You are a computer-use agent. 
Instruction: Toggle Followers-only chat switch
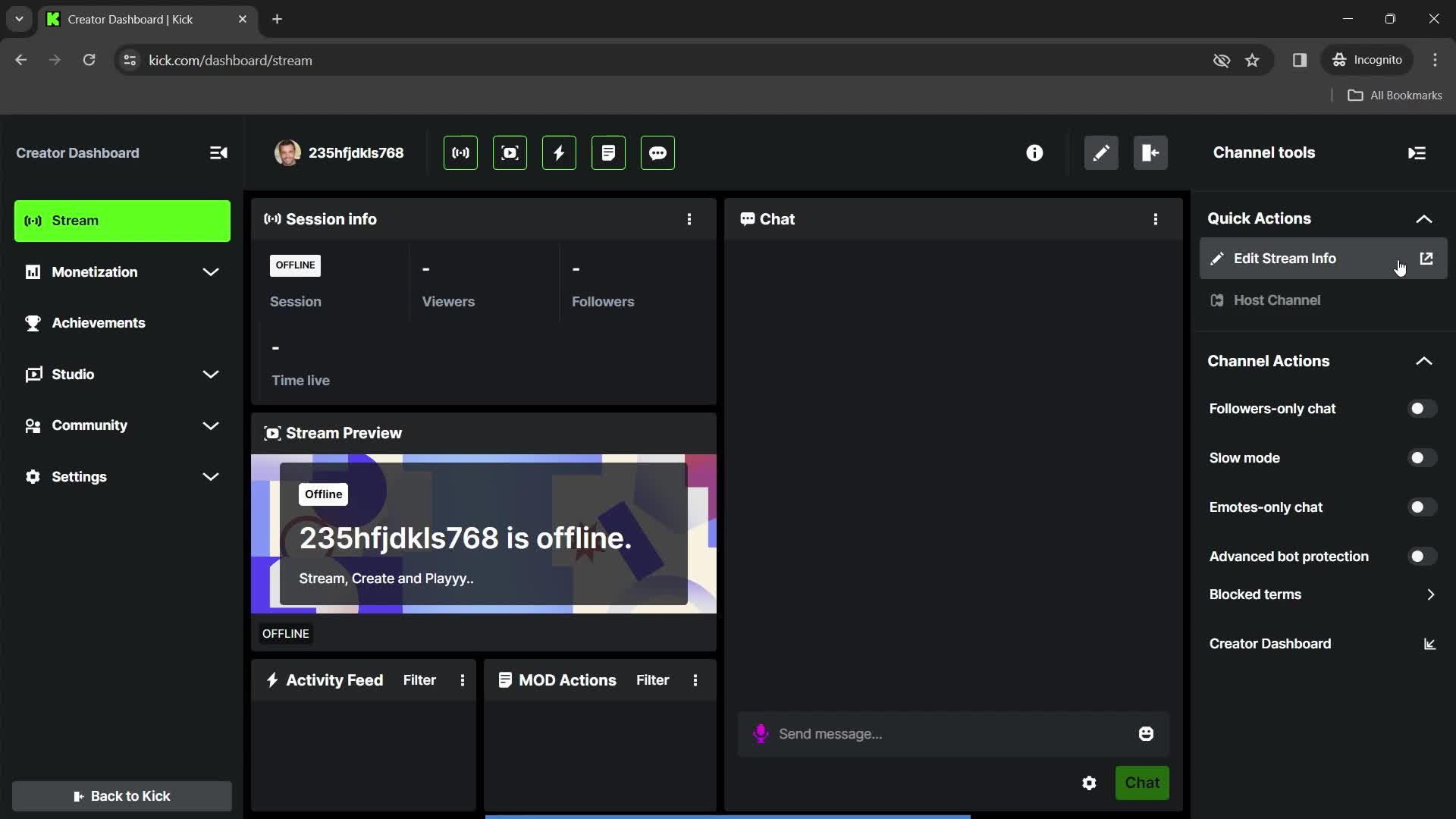pyautogui.click(x=1421, y=408)
